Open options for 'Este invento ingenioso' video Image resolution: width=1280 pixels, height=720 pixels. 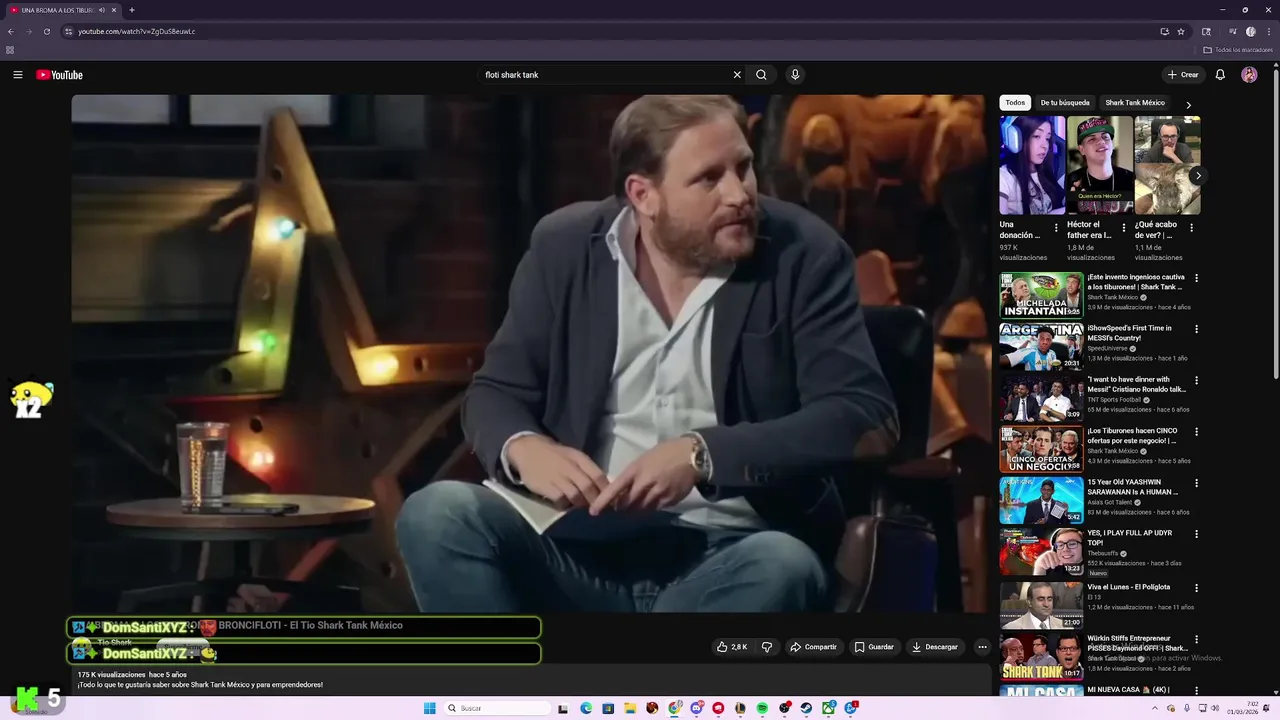coord(1196,278)
